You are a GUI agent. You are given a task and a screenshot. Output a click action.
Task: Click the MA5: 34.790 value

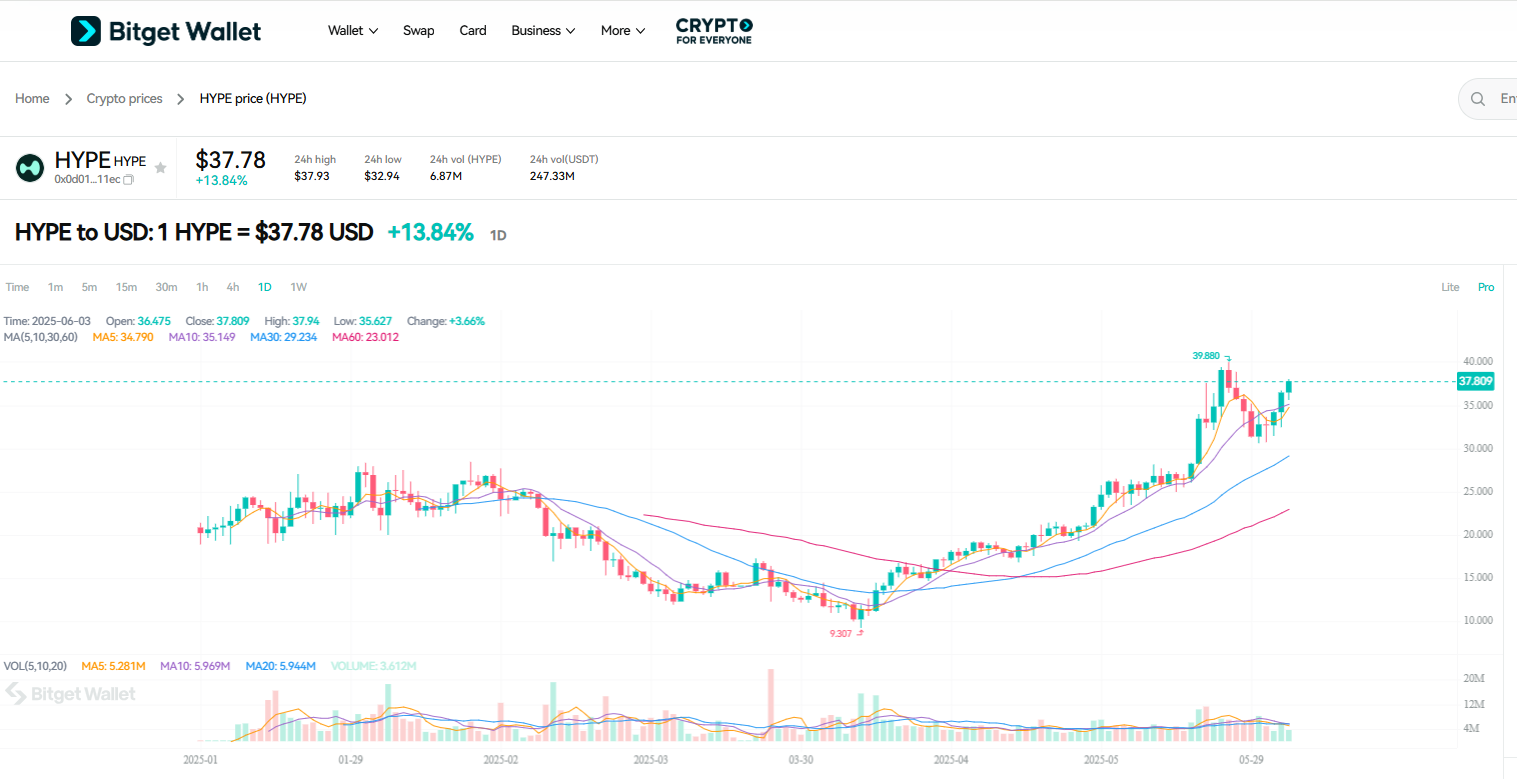click(123, 337)
